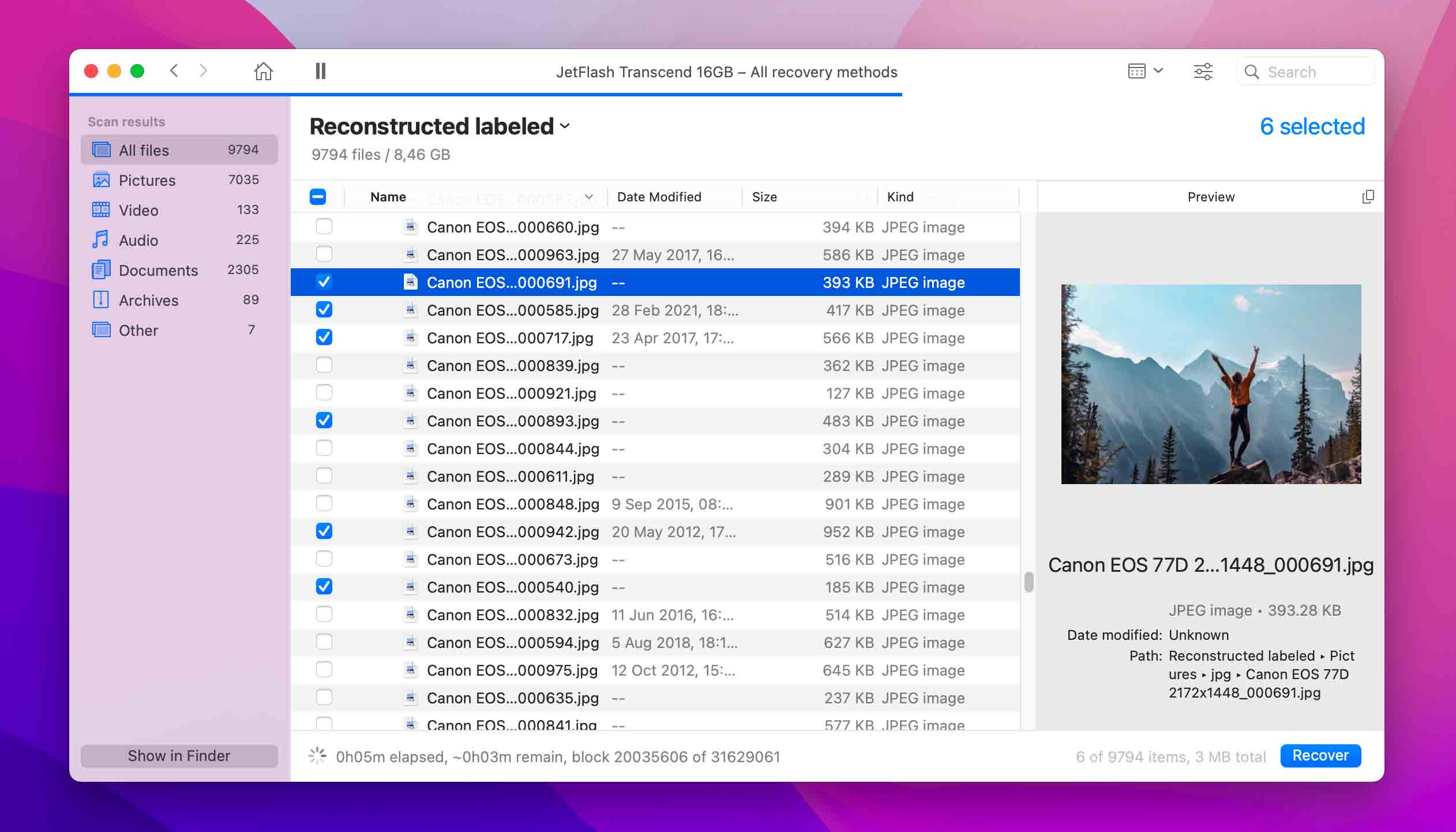This screenshot has width=1456, height=832.
Task: Click the file icon of 000839.jpg
Action: coord(410,365)
